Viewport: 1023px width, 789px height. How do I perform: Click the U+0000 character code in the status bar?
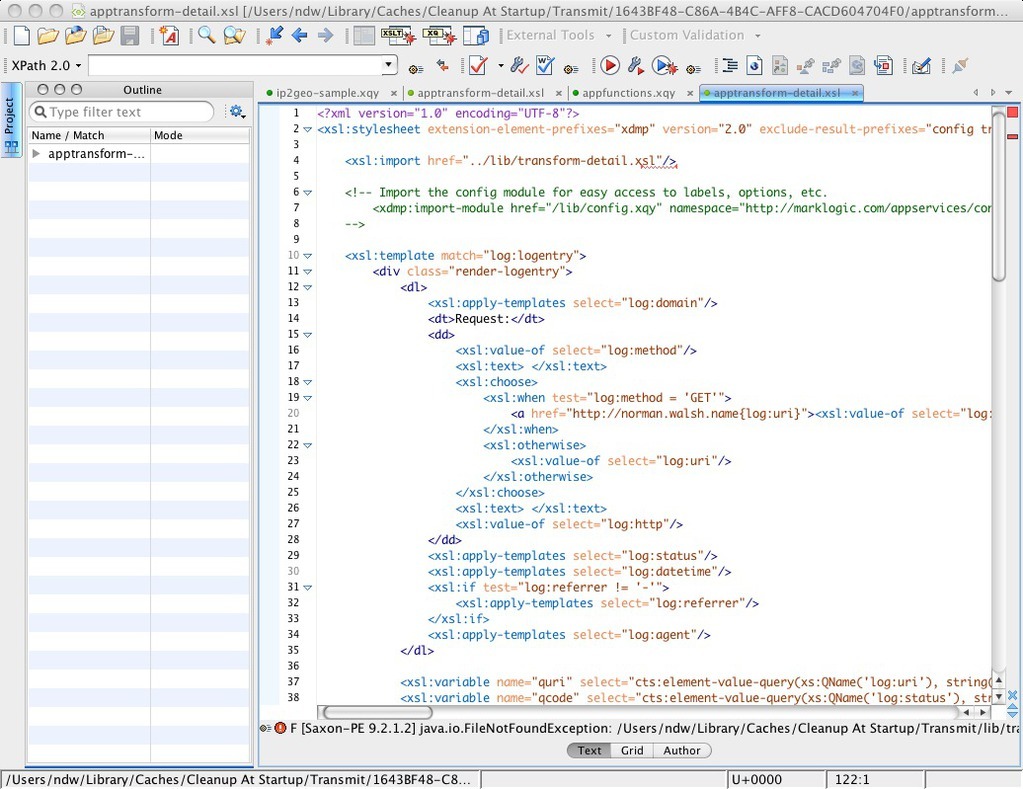pos(757,779)
